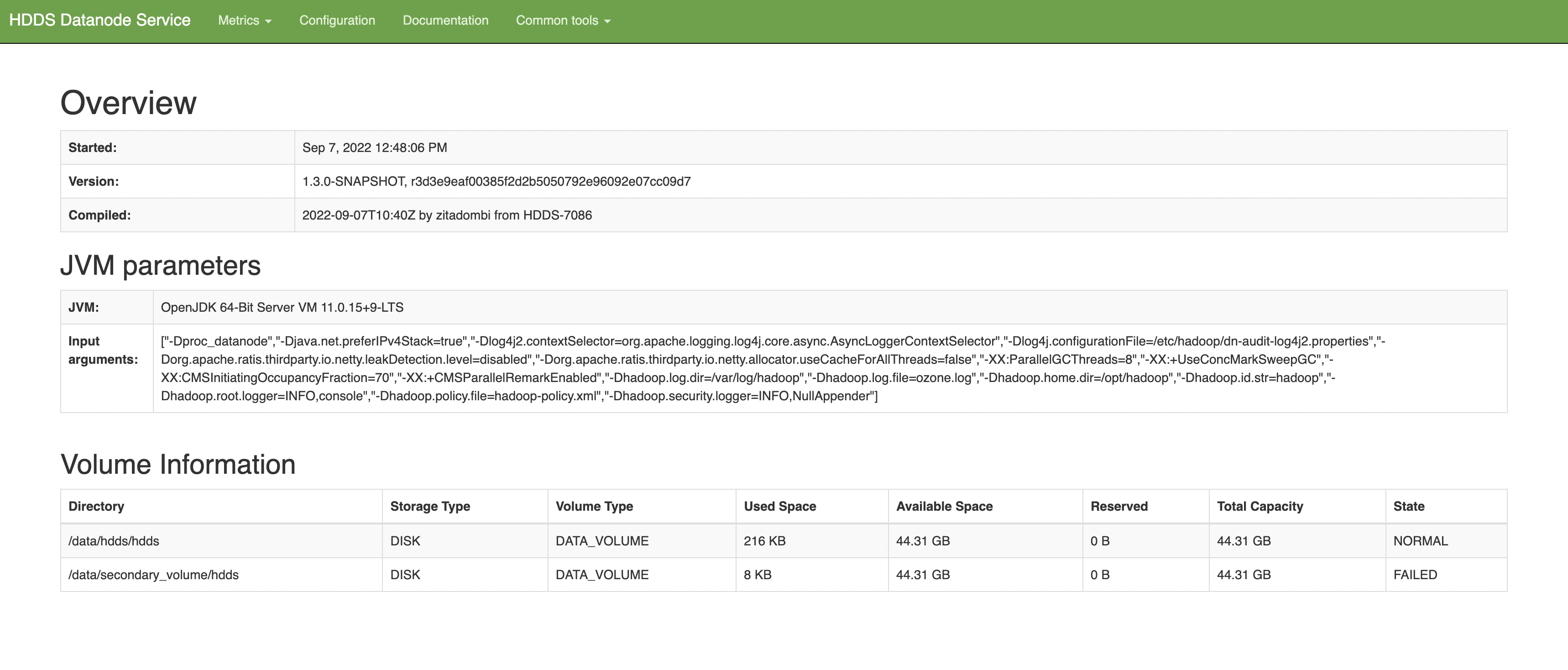Select the version string 1.3.0-SNAPSHOT

coord(353,181)
